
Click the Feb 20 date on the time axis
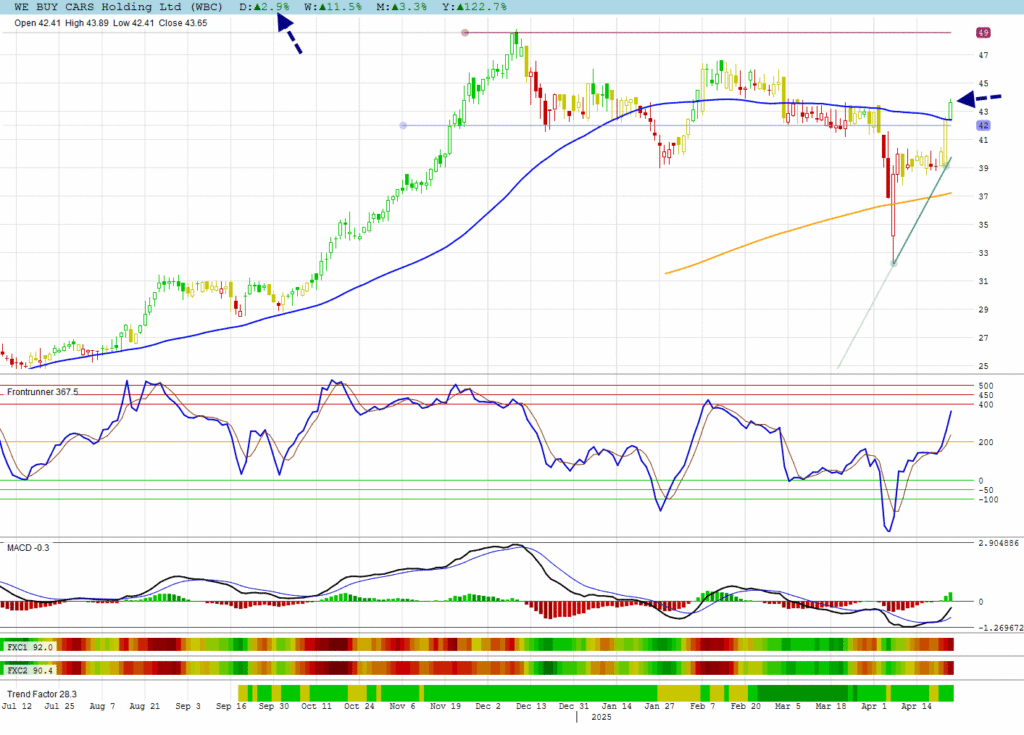point(746,706)
